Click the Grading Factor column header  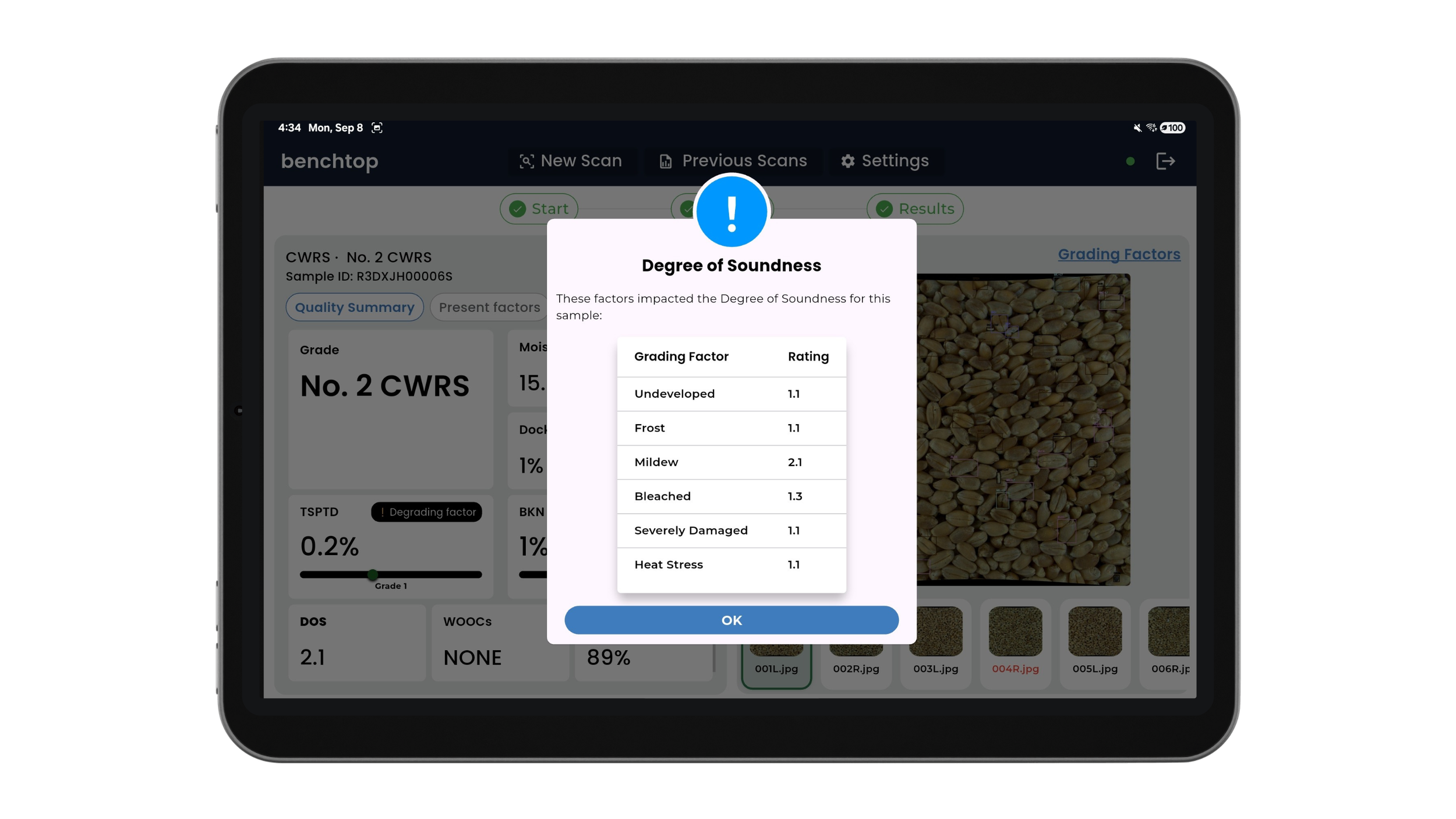click(x=681, y=356)
